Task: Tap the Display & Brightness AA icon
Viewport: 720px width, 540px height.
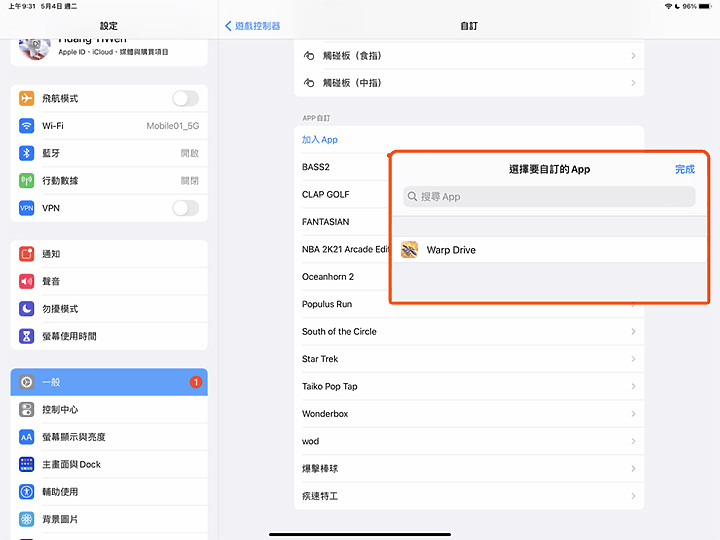Action: pyautogui.click(x=26, y=437)
